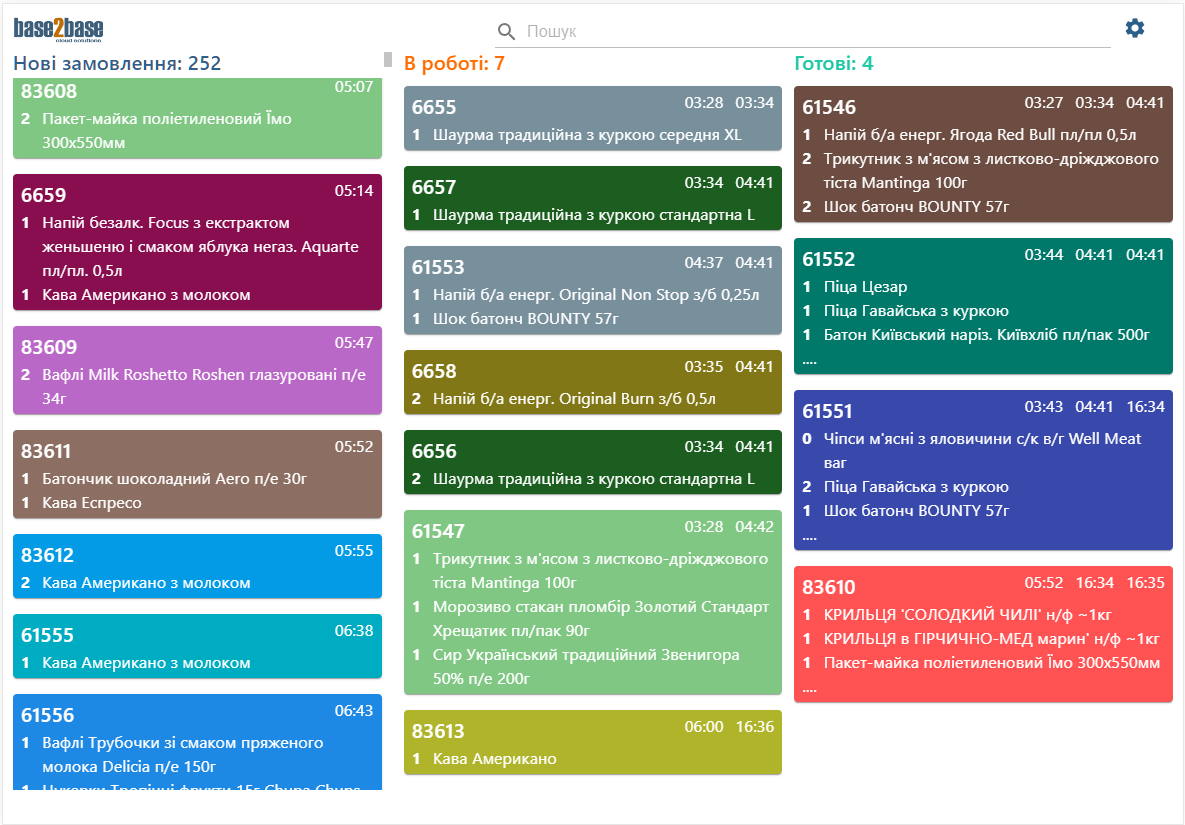
Task: Open ready order card 61552
Action: (x=983, y=306)
